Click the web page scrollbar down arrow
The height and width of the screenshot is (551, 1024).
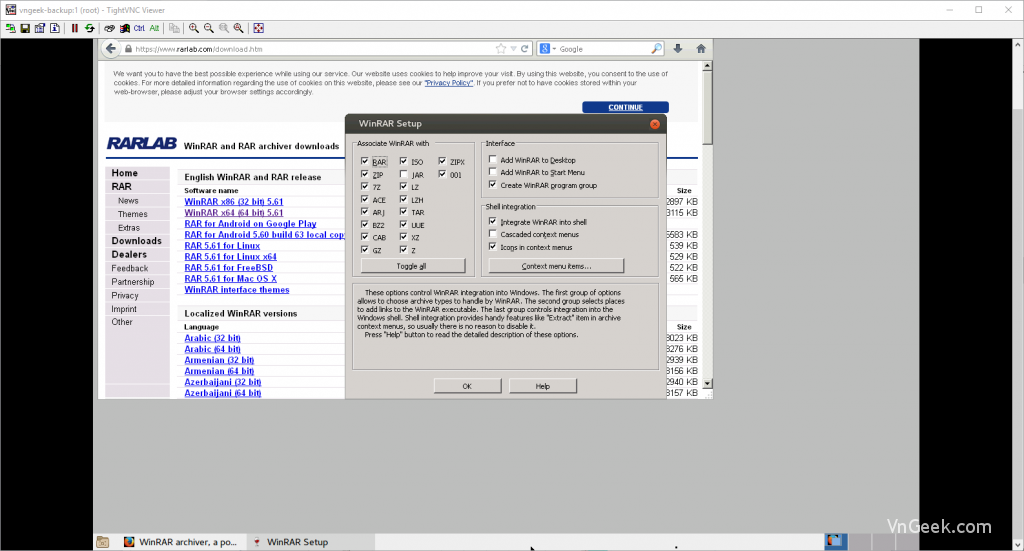coord(707,383)
